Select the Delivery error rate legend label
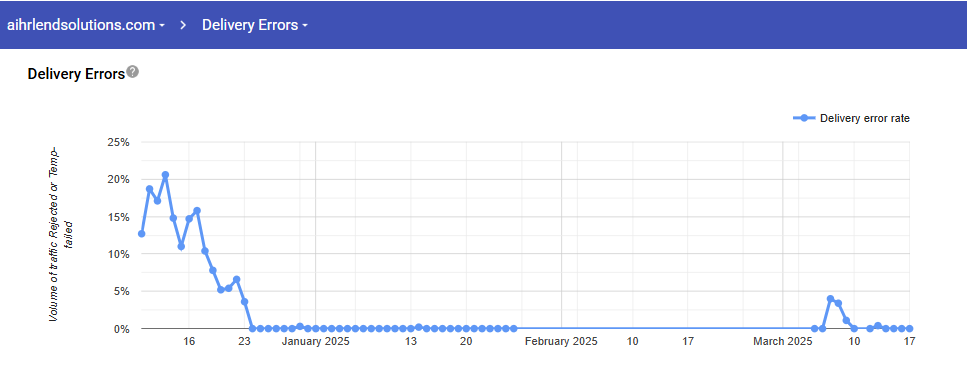967x385 pixels. tap(865, 118)
